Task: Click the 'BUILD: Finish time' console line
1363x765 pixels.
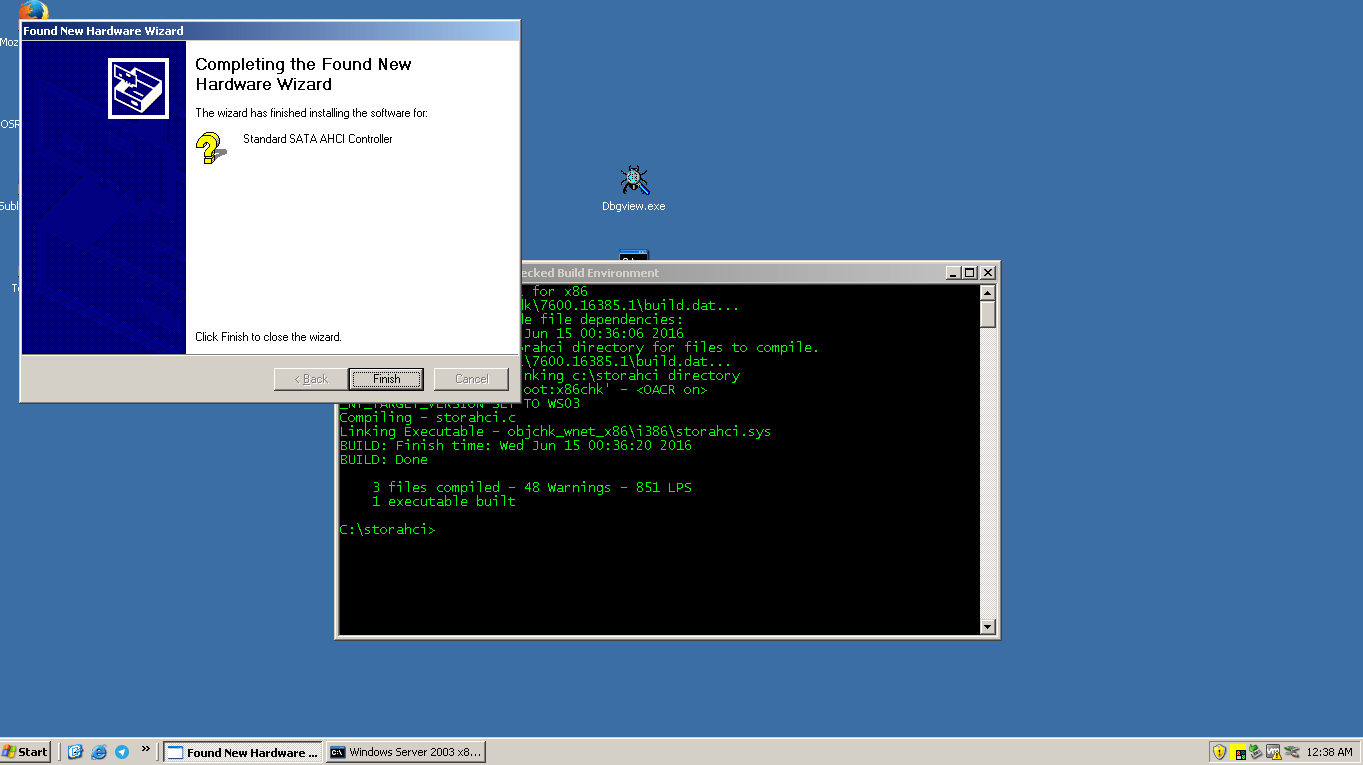Action: click(x=516, y=446)
